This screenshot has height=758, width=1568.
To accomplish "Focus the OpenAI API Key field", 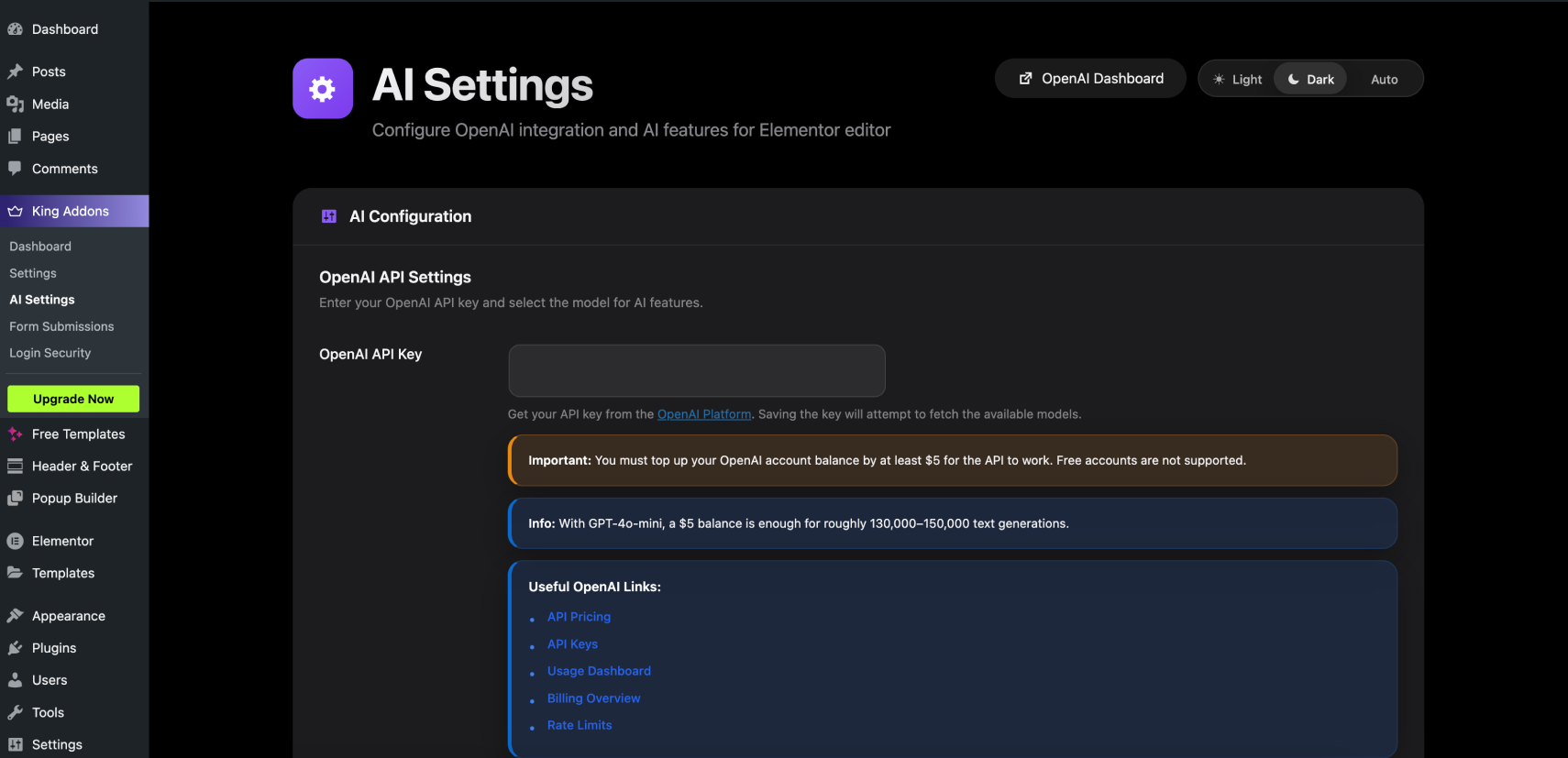I will coord(697,371).
